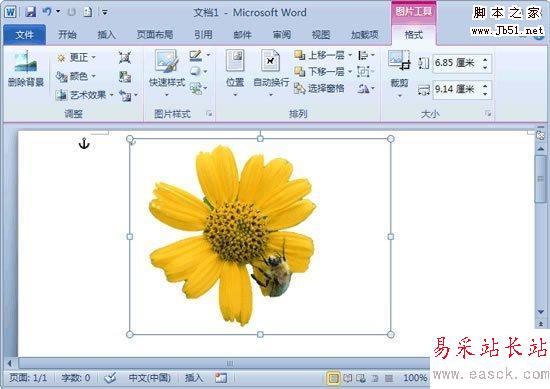Open the 自动换行 wrap text menu
Image resolution: width=550 pixels, height=389 pixels.
tap(271, 73)
